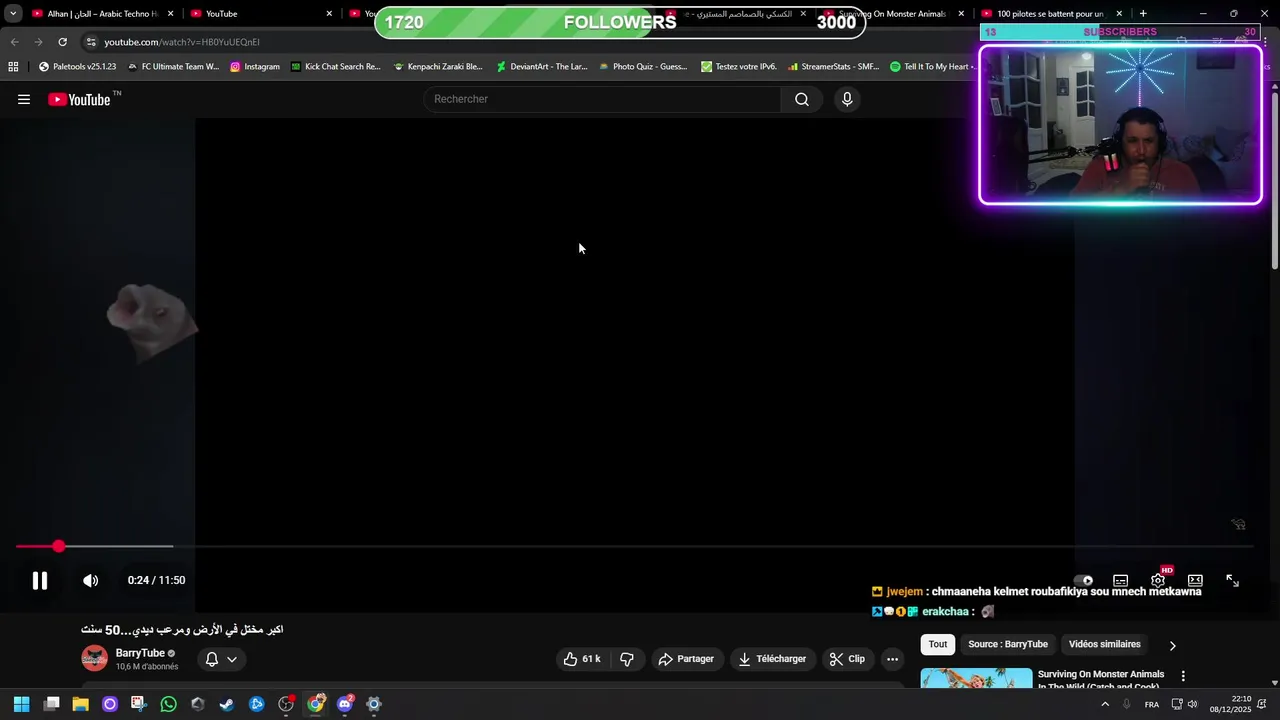Open BarryTube channel name link
This screenshot has width=1280, height=720.
[140, 653]
